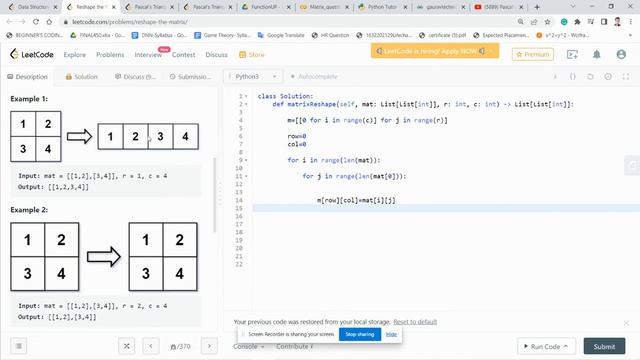
Task: Expand the Console panel dropdown
Action: point(249,346)
